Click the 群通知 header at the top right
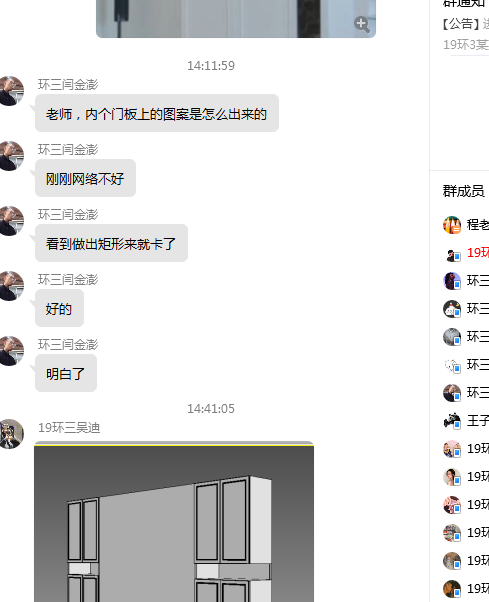 point(464,3)
